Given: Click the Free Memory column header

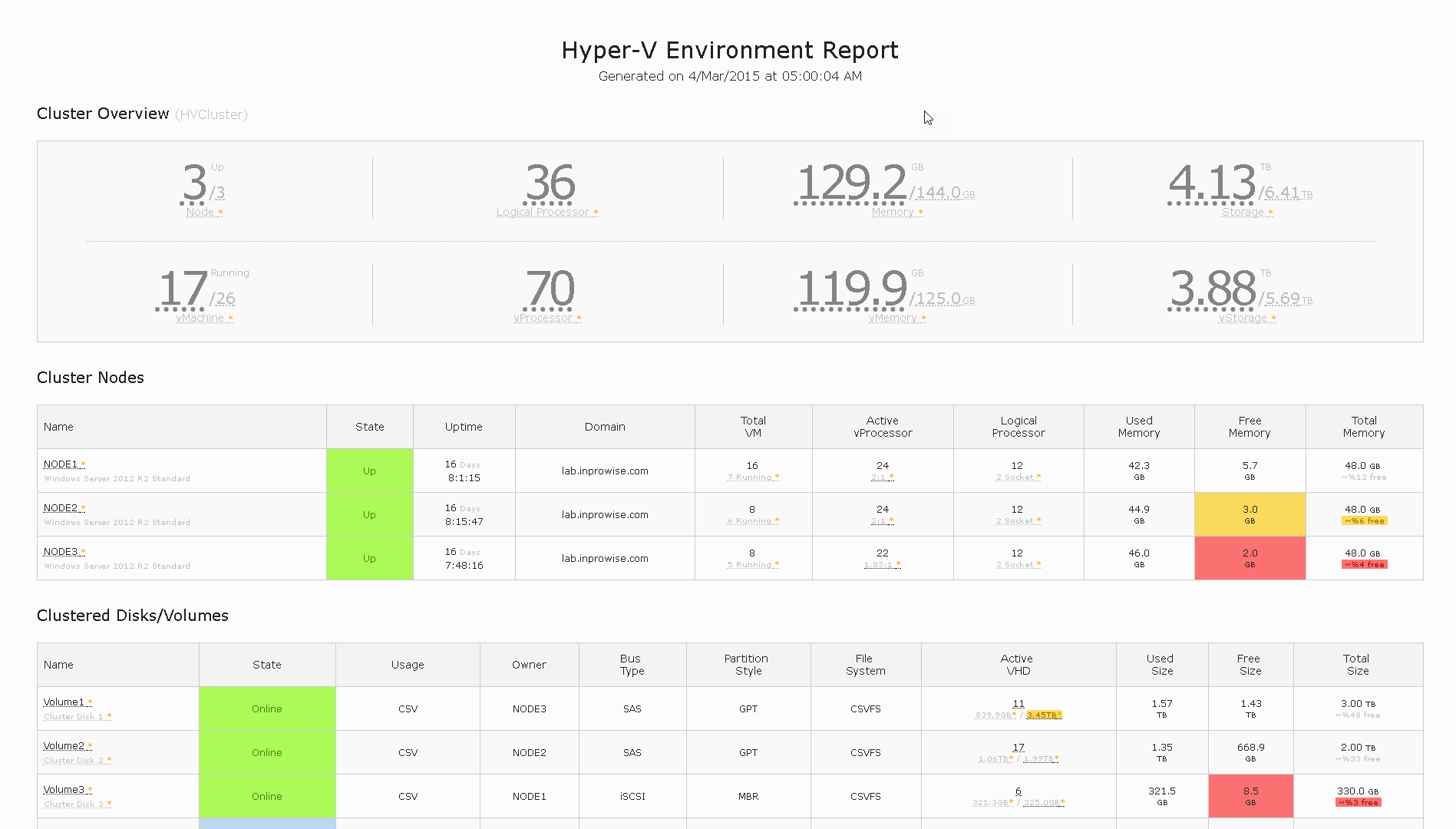Looking at the screenshot, I should 1250,427.
